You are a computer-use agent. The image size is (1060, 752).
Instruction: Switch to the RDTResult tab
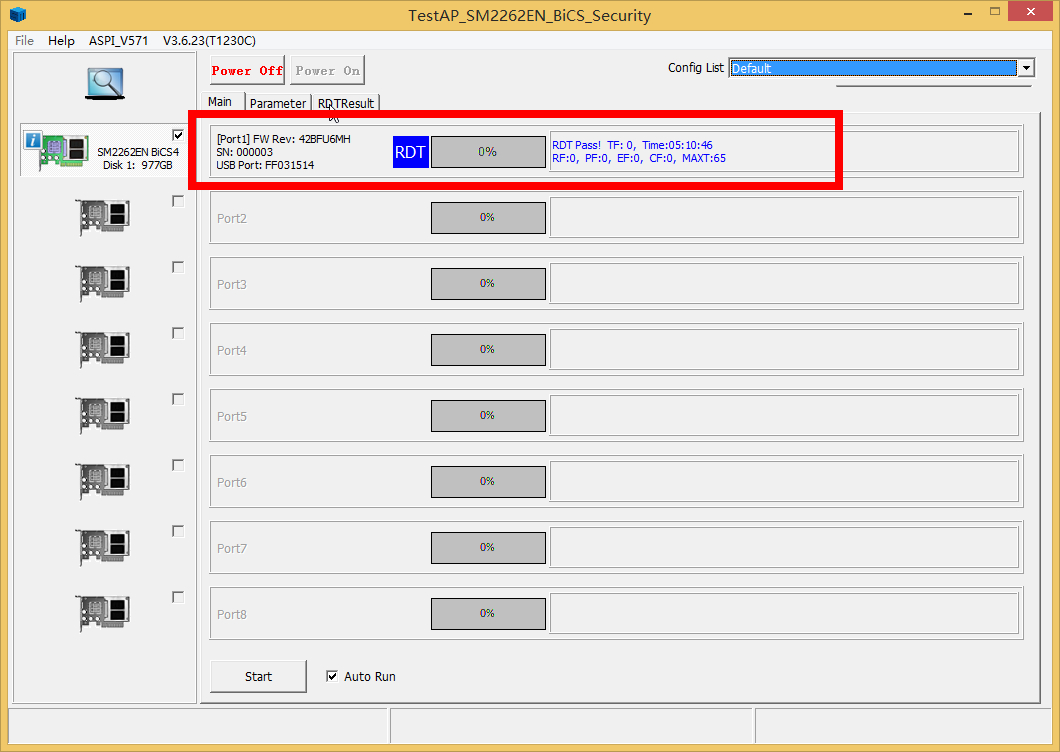click(346, 103)
